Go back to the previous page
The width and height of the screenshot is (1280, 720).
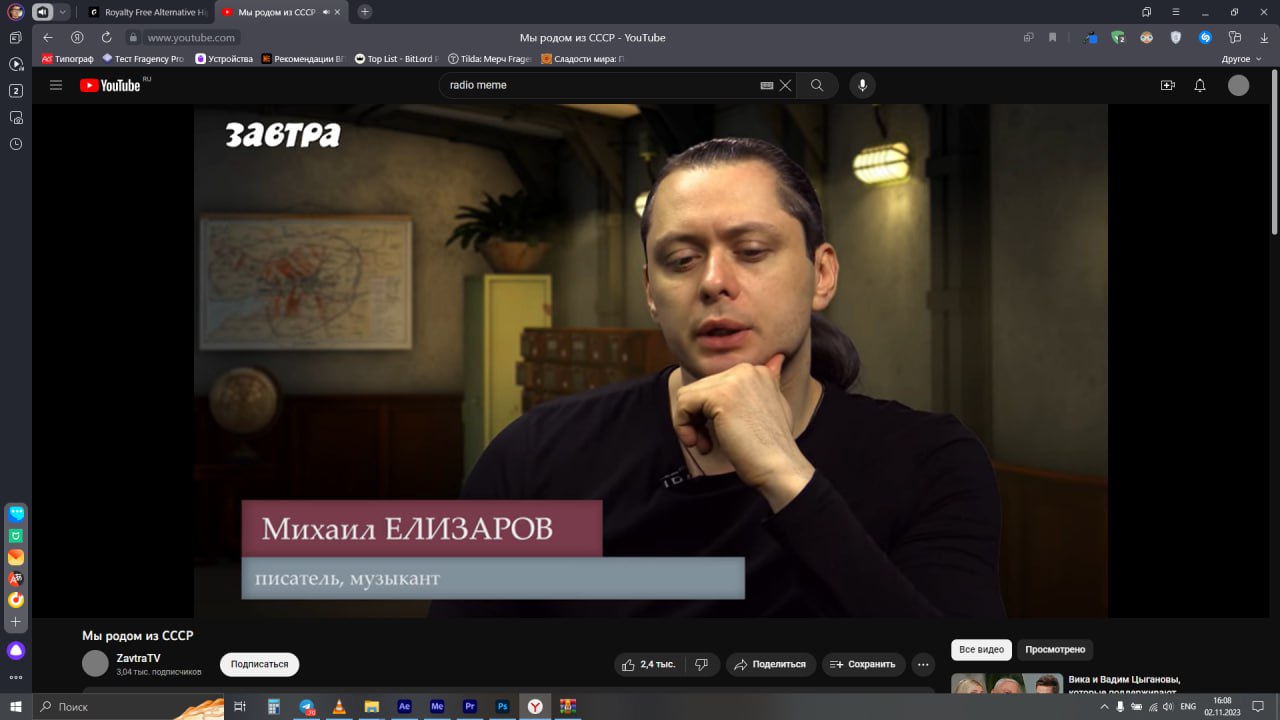click(48, 38)
